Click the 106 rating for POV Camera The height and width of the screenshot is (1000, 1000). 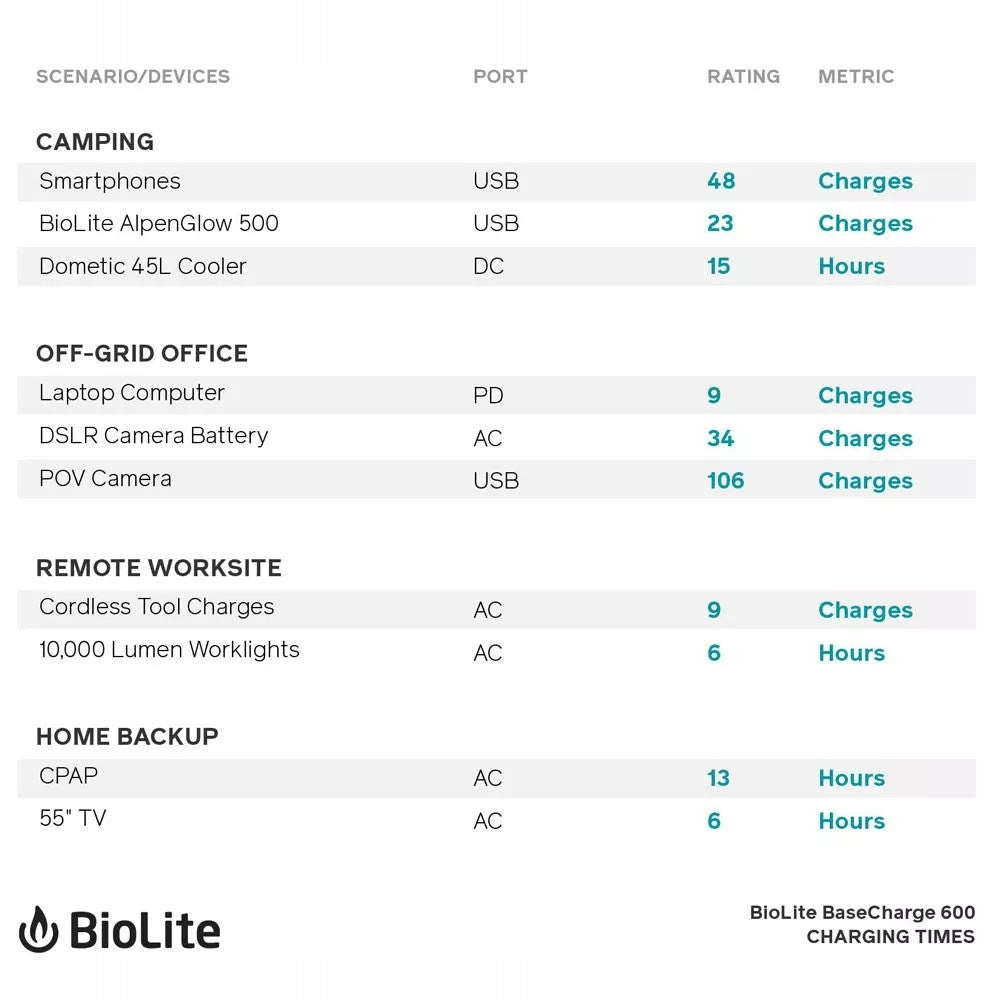click(725, 481)
